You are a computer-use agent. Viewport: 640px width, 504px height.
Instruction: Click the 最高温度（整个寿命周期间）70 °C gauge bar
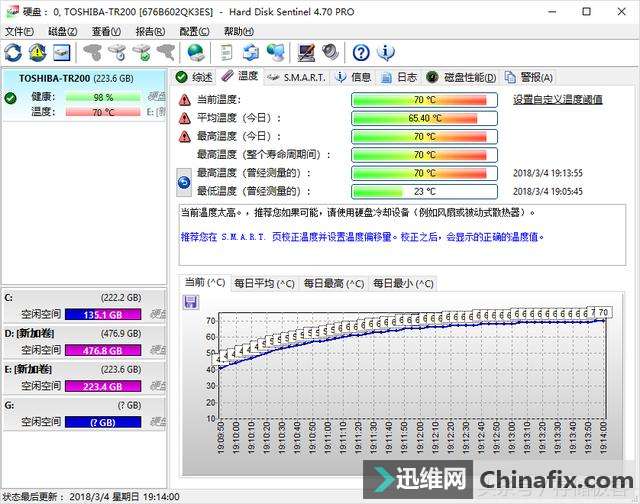pos(424,155)
